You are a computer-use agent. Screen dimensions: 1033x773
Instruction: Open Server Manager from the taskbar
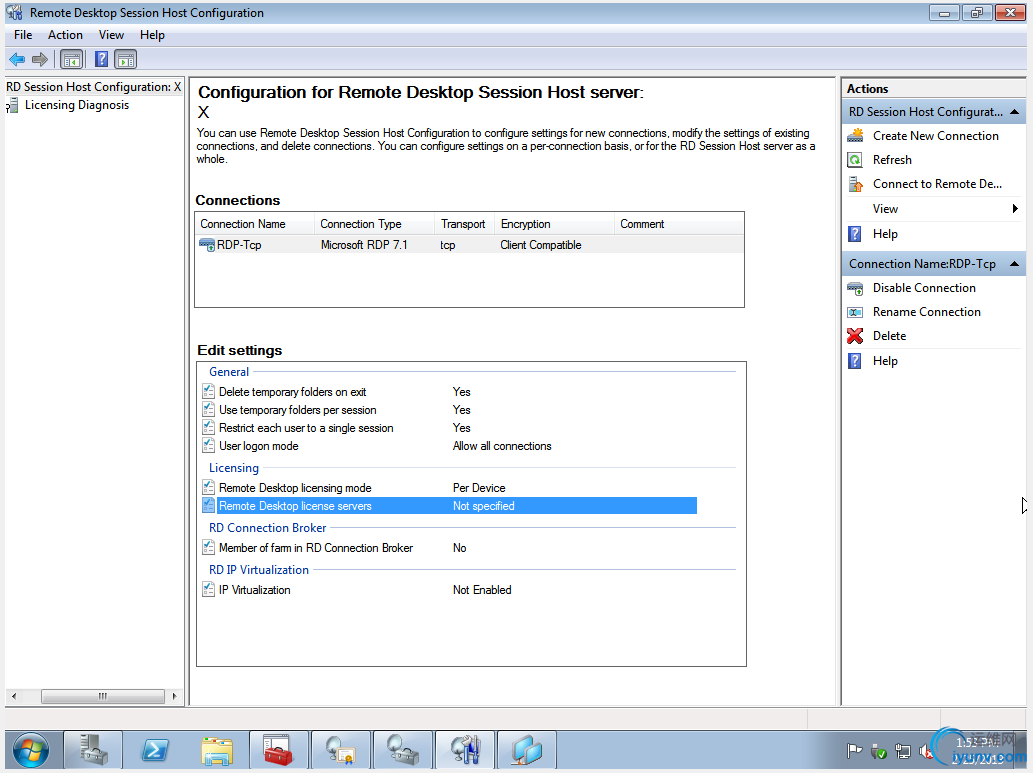click(93, 750)
